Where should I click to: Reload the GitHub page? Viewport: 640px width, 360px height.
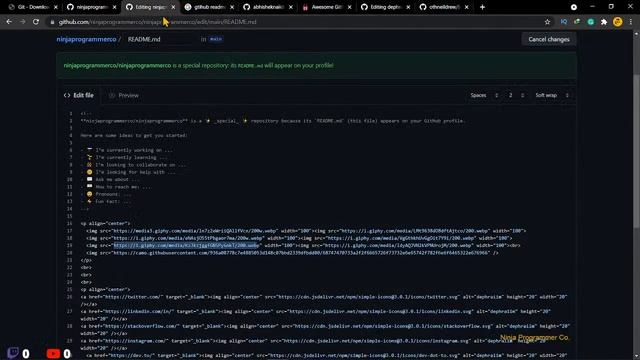[36, 22]
